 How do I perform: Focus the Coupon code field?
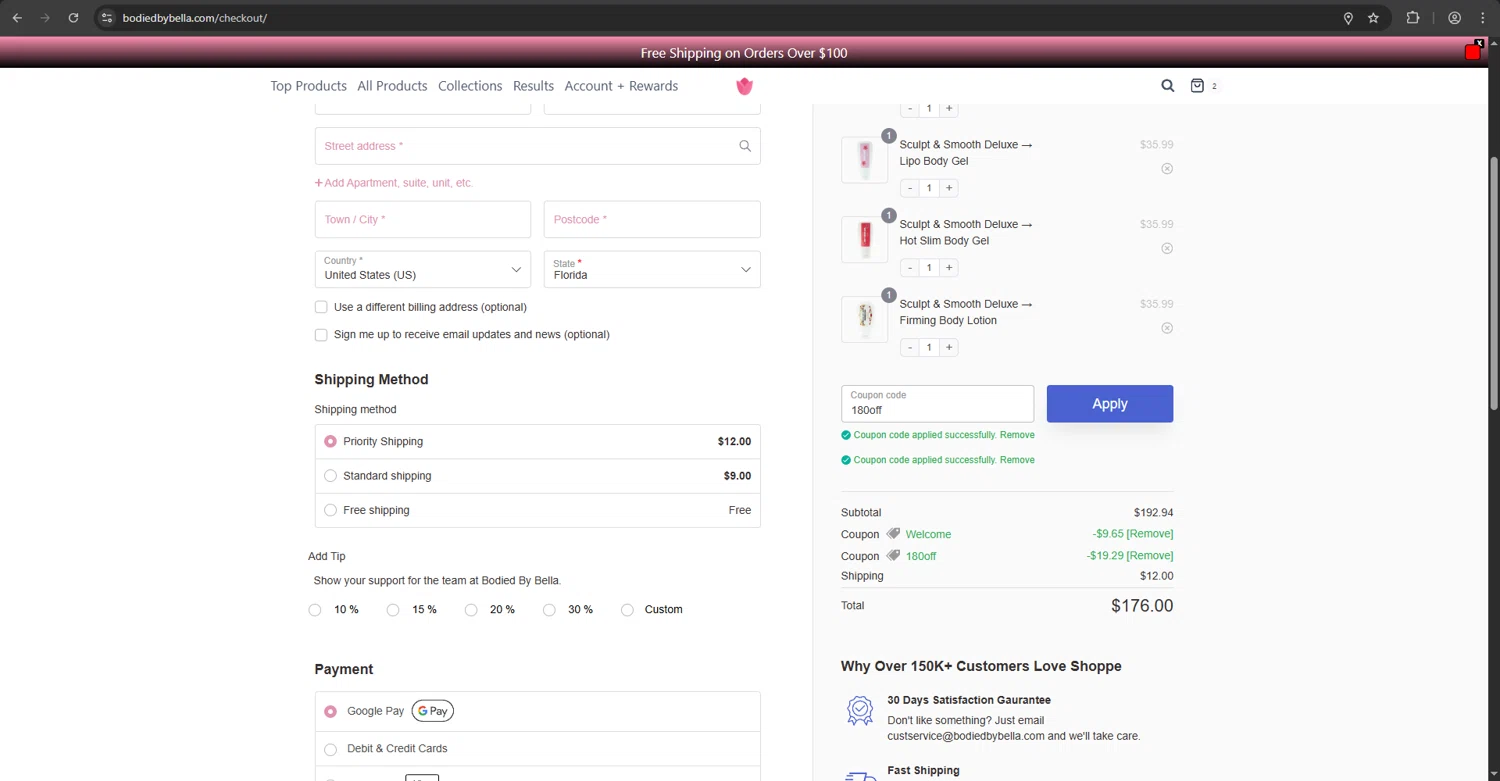[937, 404]
